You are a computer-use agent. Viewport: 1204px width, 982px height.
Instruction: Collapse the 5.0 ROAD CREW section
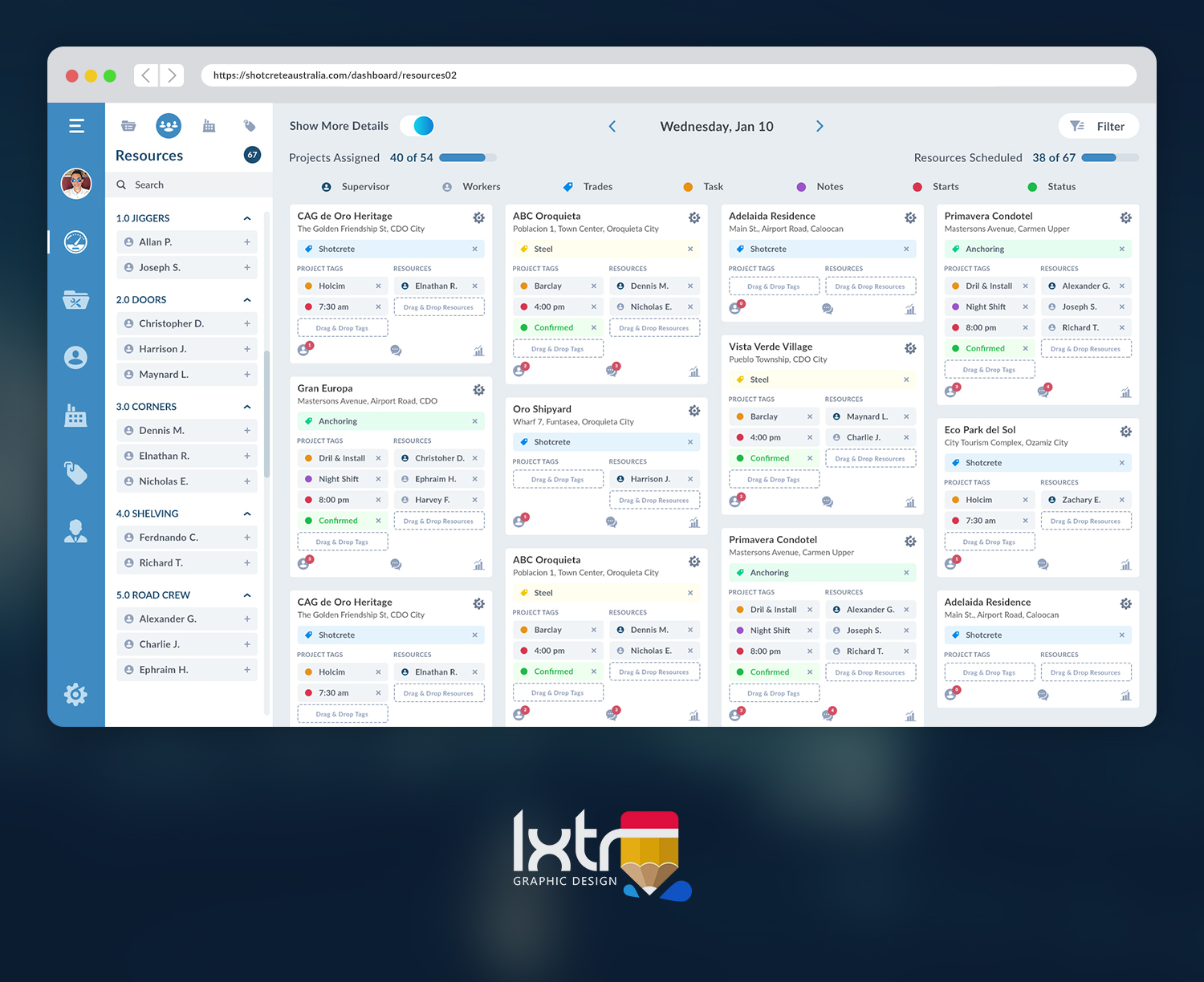pyautogui.click(x=247, y=594)
